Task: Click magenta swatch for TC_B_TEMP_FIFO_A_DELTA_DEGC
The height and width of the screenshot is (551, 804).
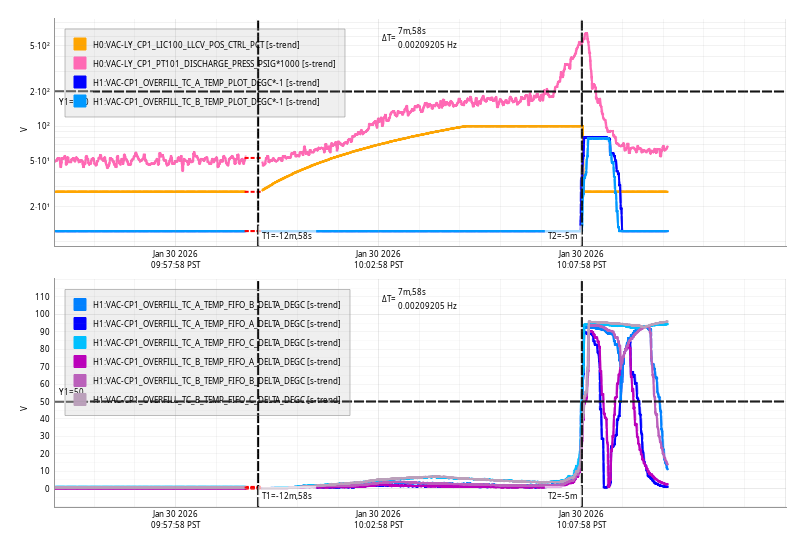Action: 80,361
